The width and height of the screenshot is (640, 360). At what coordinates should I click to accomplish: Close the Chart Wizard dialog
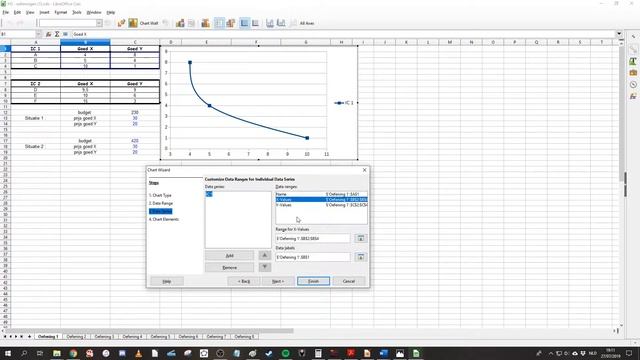[364, 170]
